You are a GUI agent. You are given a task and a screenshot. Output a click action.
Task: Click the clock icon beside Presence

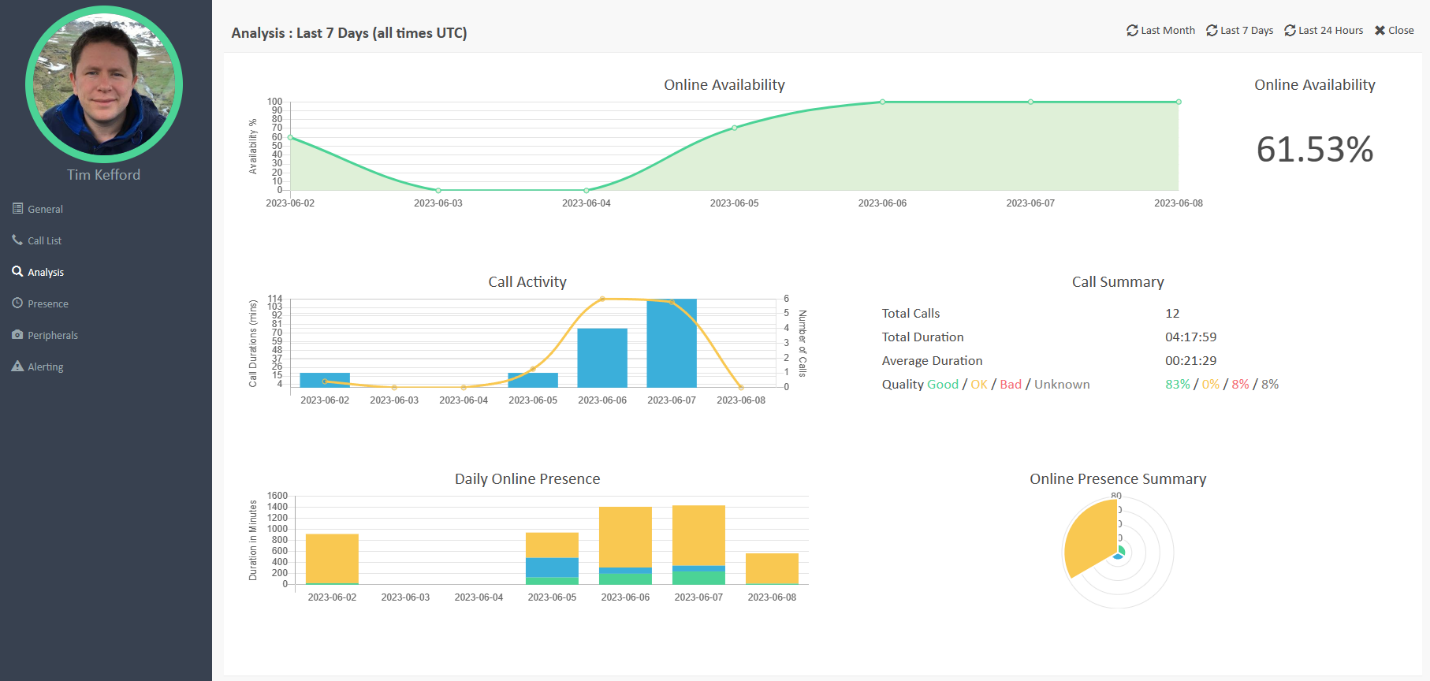point(17,303)
